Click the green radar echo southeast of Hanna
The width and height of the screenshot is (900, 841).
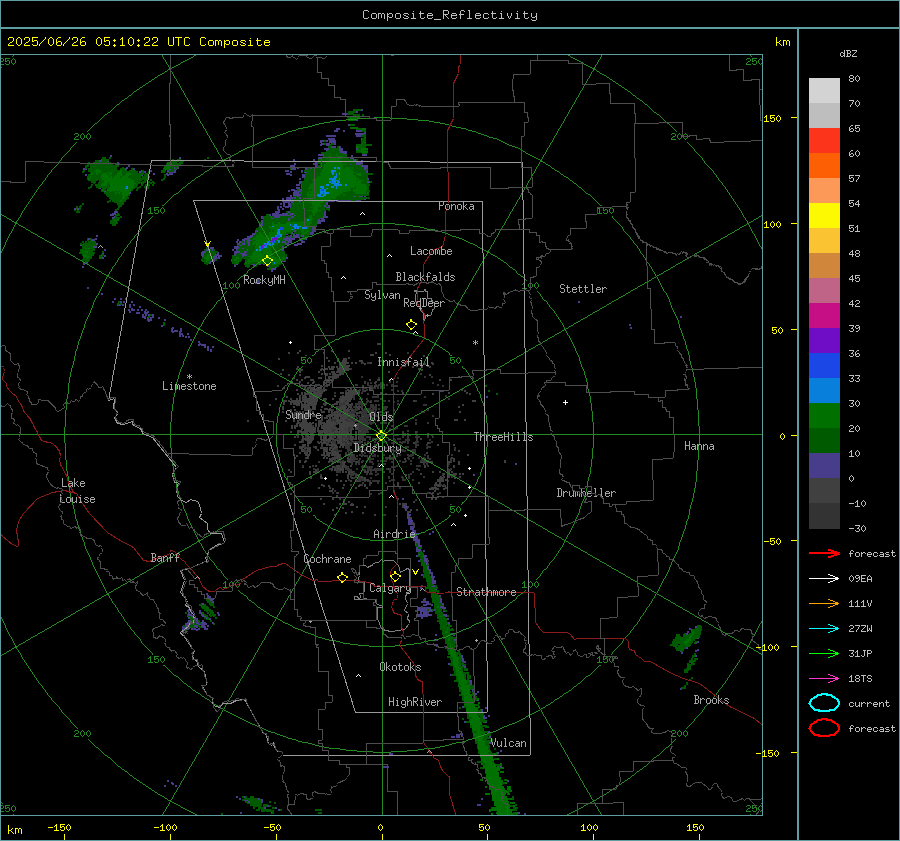686,638
